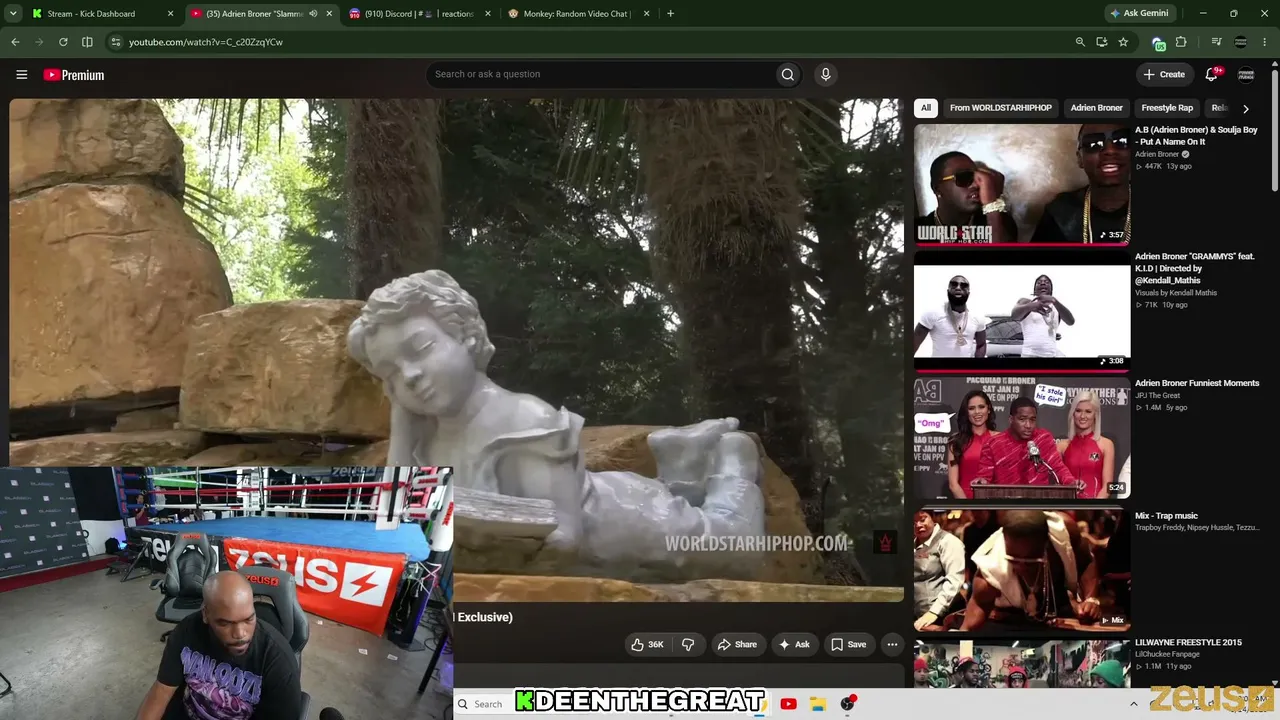Bookmark this page with the star
Image resolution: width=1280 pixels, height=720 pixels.
point(1123,42)
